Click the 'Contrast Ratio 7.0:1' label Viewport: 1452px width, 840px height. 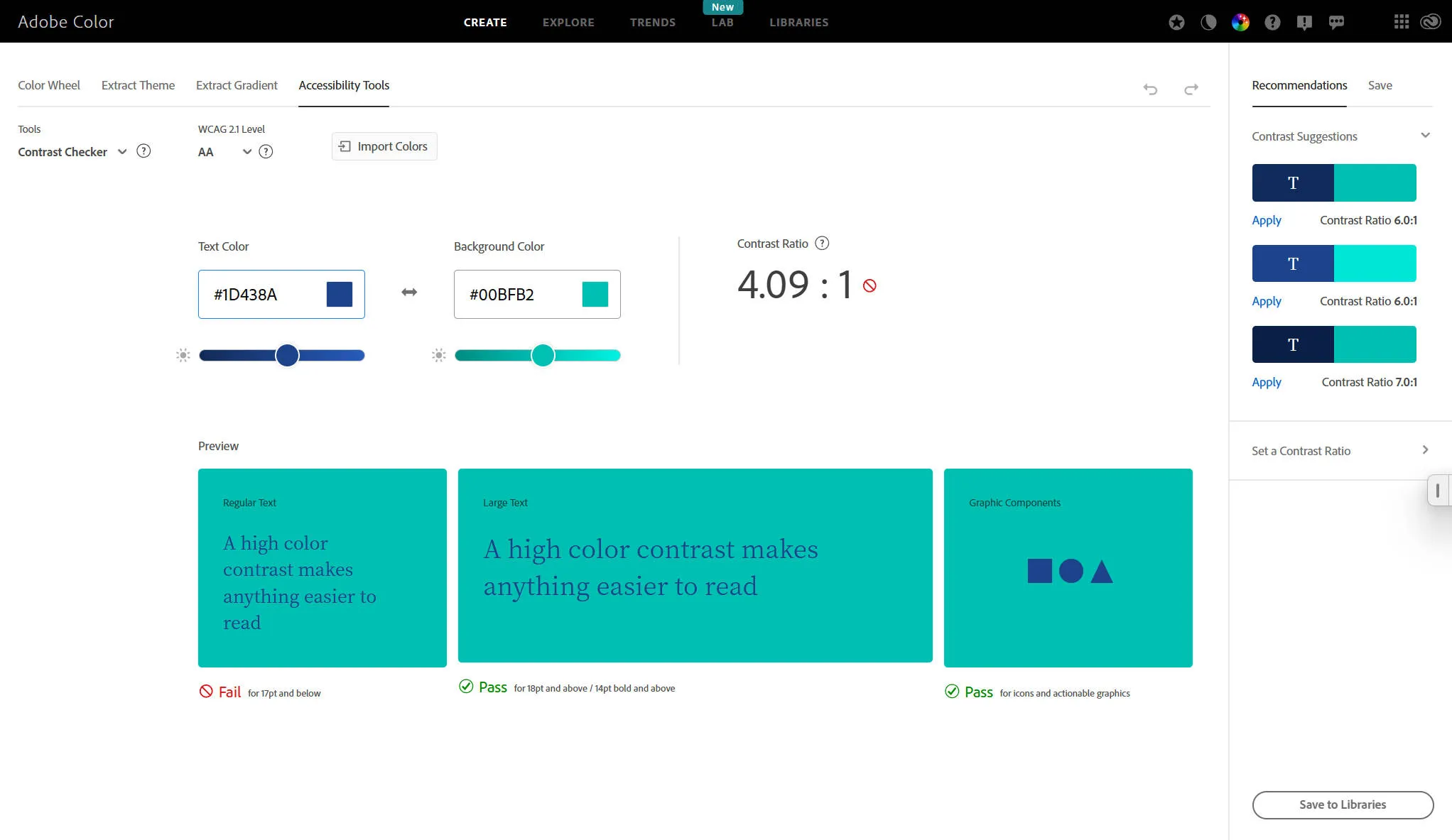coord(1369,382)
